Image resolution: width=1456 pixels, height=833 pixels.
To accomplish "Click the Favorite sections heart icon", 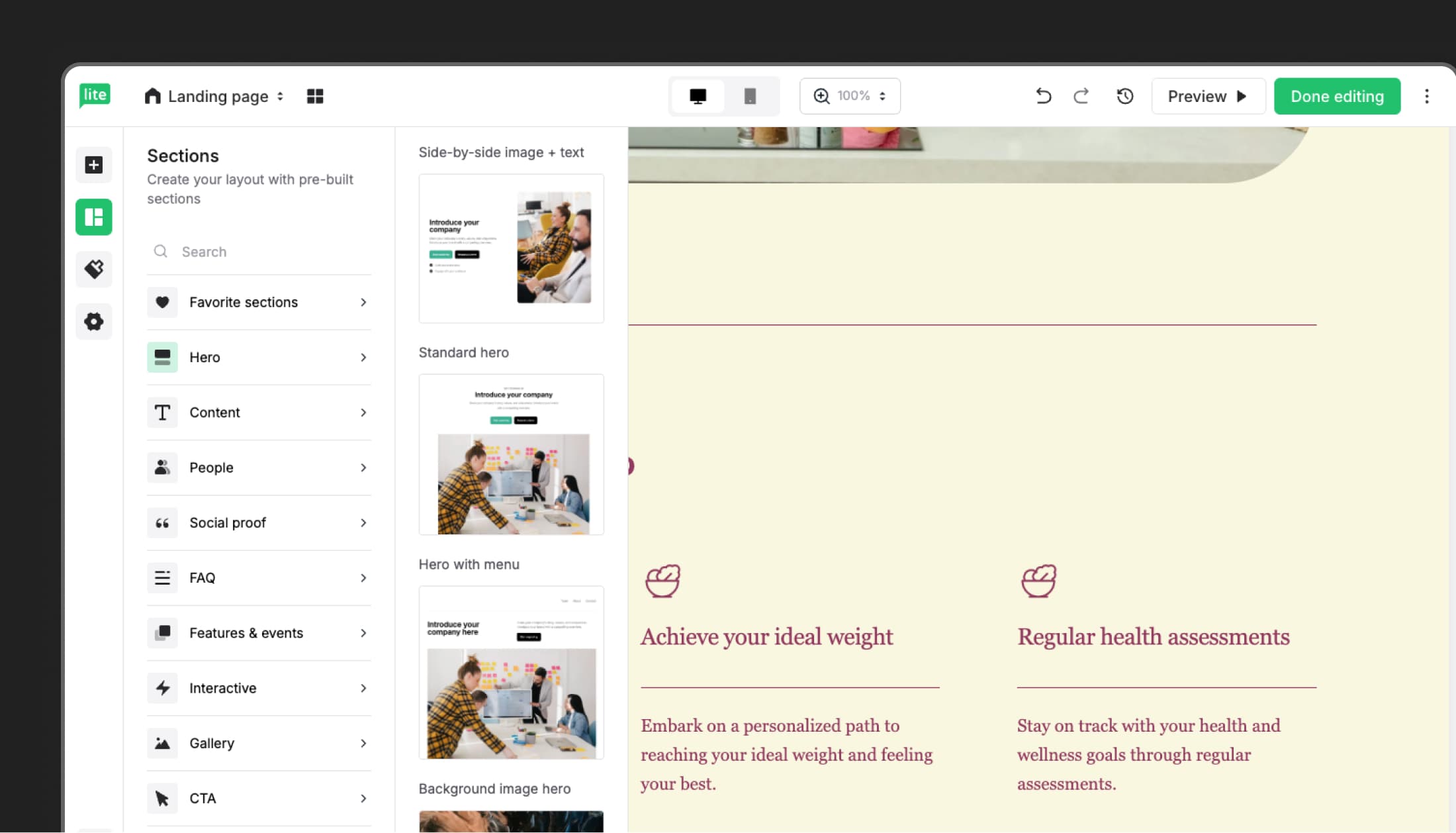I will tap(162, 302).
